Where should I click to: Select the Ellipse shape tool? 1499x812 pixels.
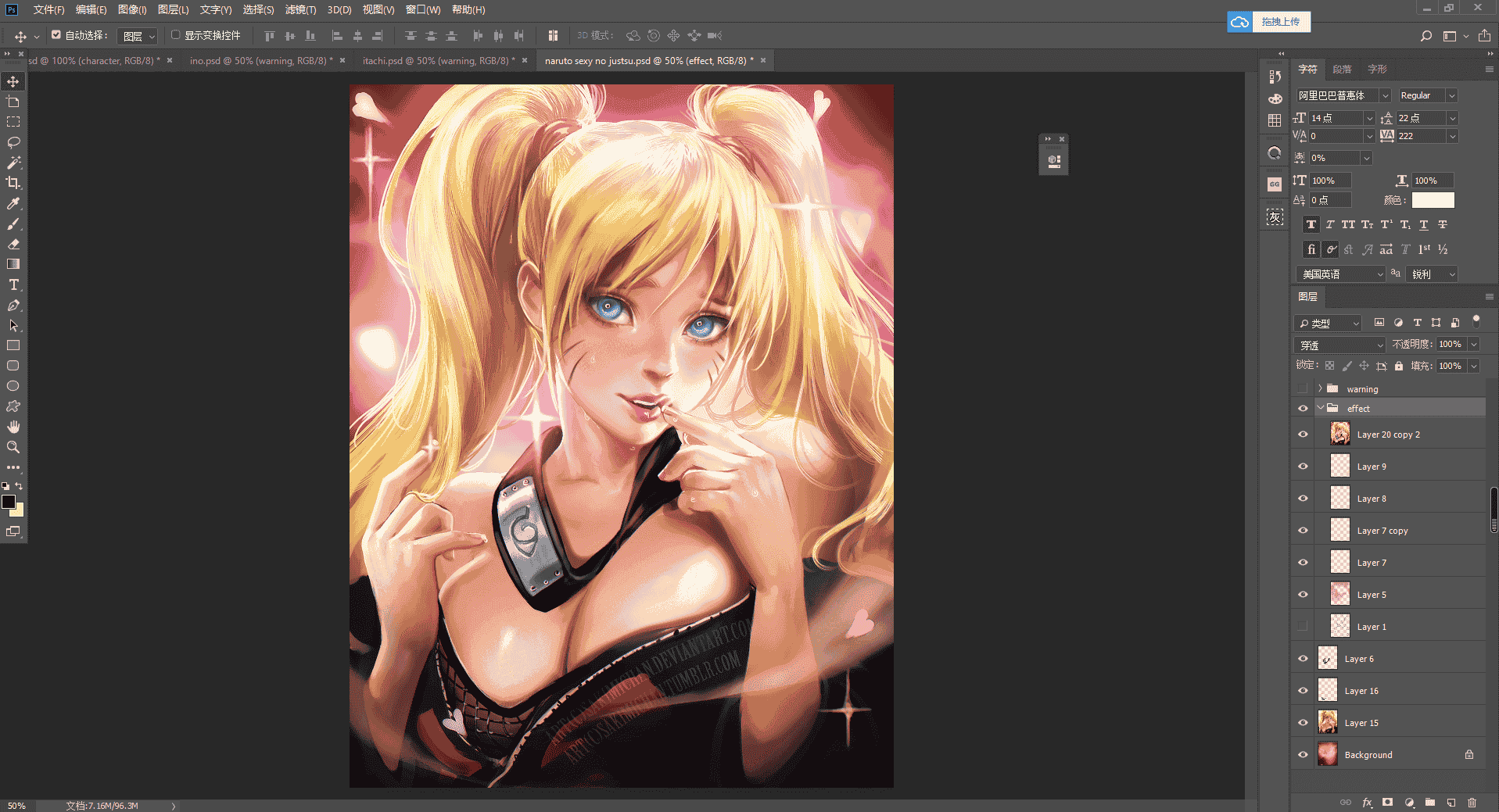pyautogui.click(x=13, y=386)
